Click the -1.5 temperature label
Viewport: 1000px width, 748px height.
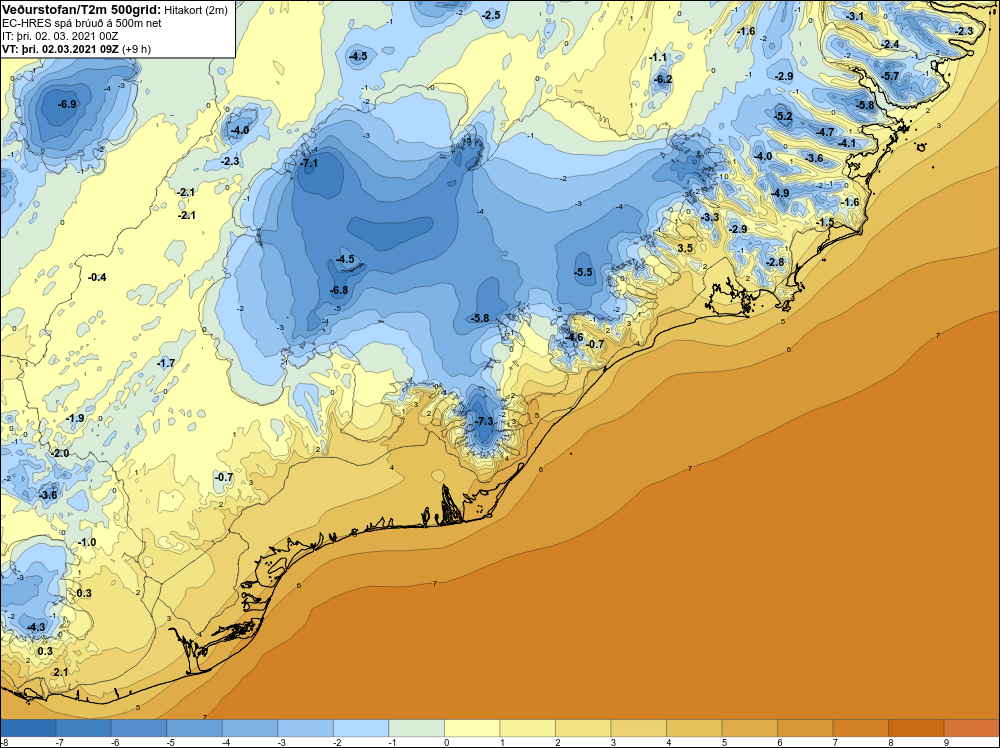pos(825,223)
